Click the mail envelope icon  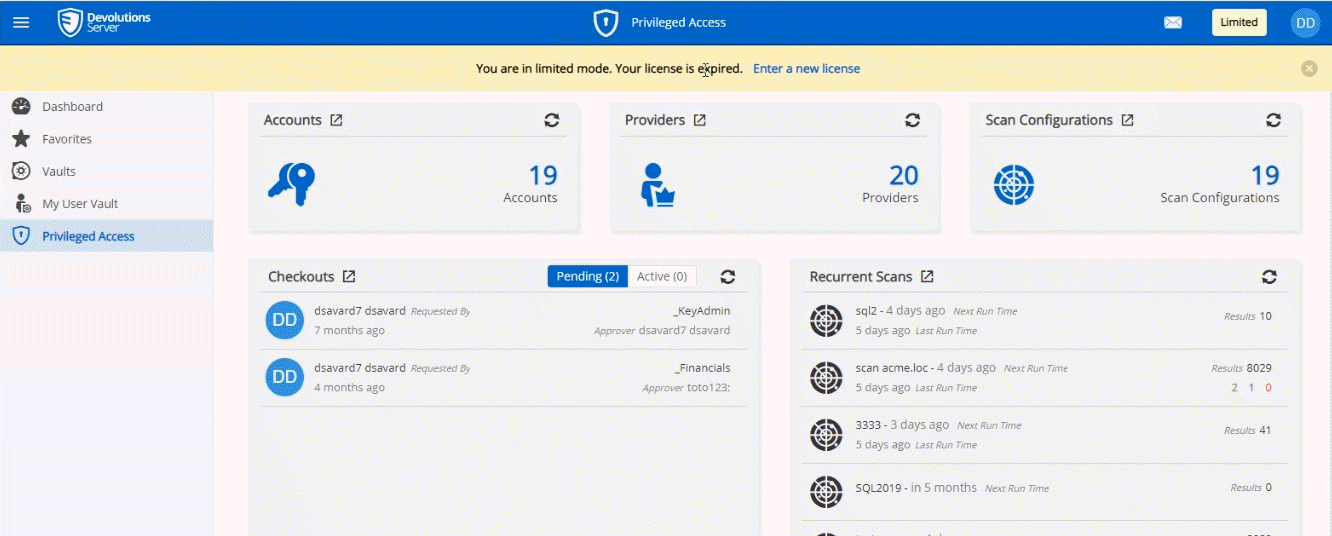coord(1173,22)
